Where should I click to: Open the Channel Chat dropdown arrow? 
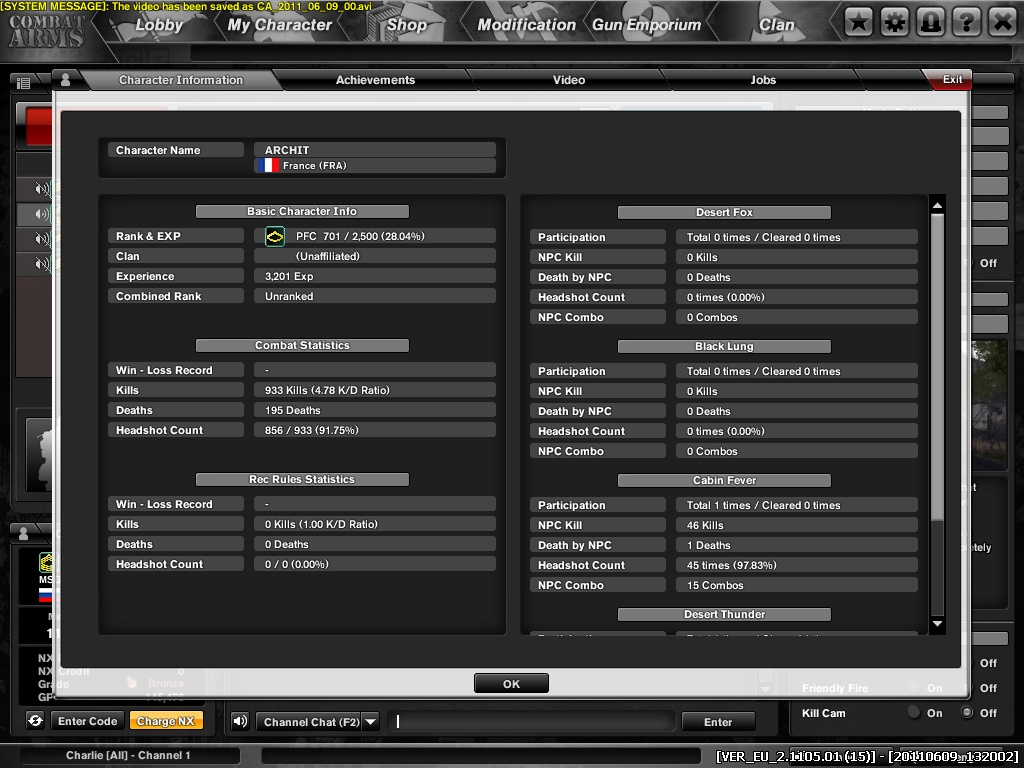tap(370, 722)
